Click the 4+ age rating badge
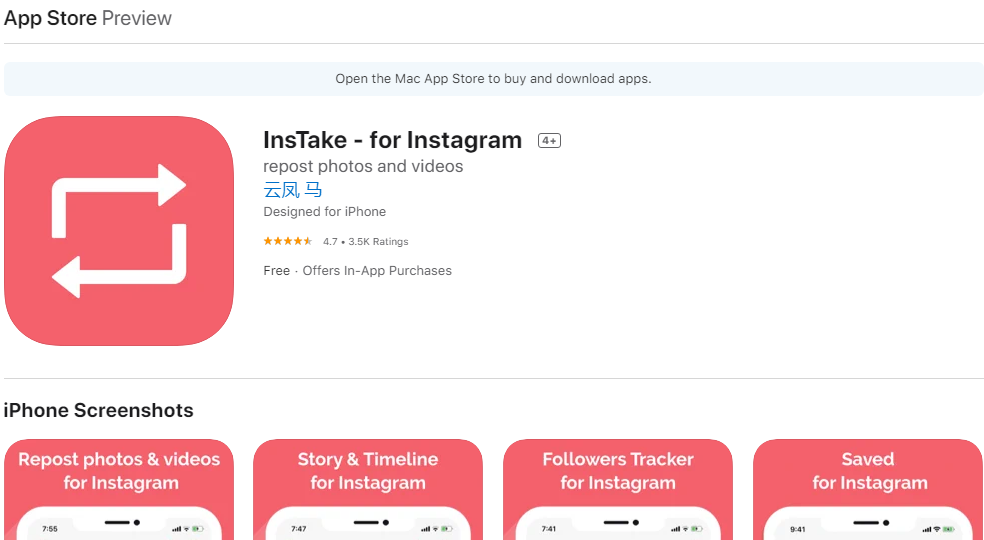984x540 pixels. 549,141
